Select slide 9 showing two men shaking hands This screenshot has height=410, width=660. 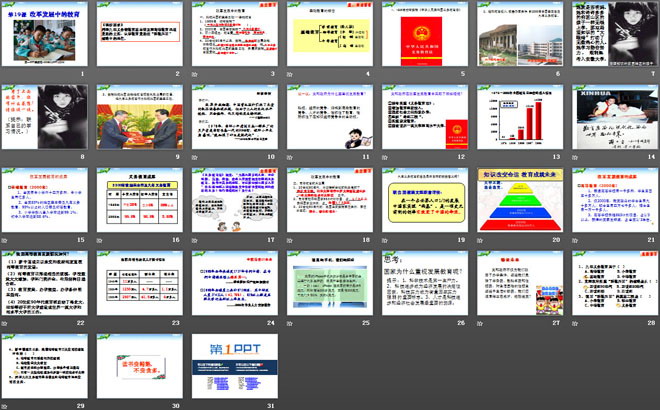(136, 117)
